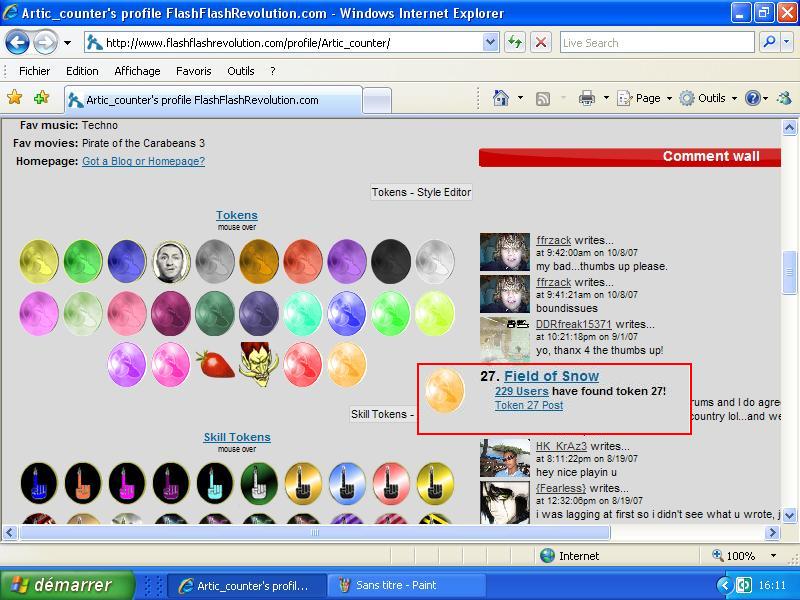Click in the Live Search field
The width and height of the screenshot is (800, 600).
(657, 42)
